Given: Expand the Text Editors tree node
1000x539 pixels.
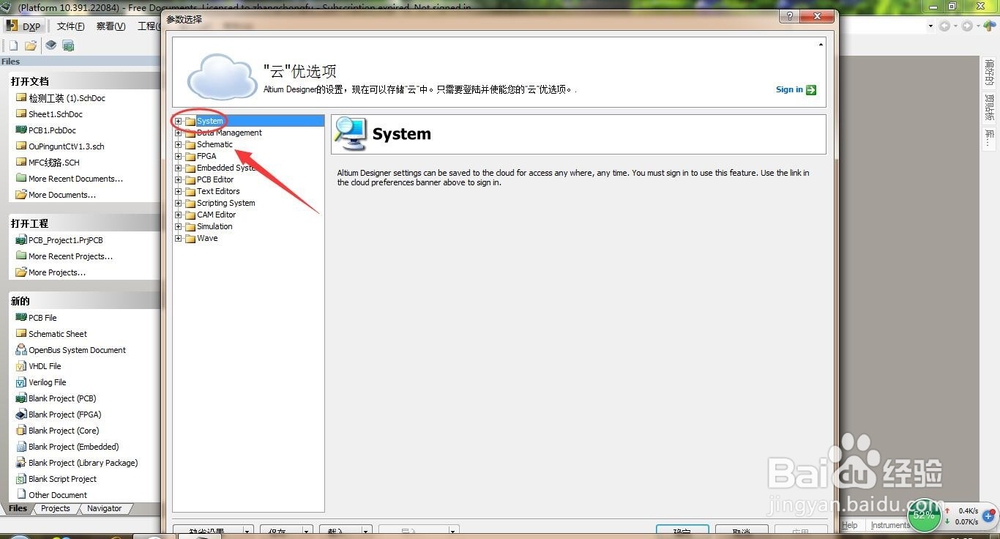Looking at the screenshot, I should pos(179,191).
